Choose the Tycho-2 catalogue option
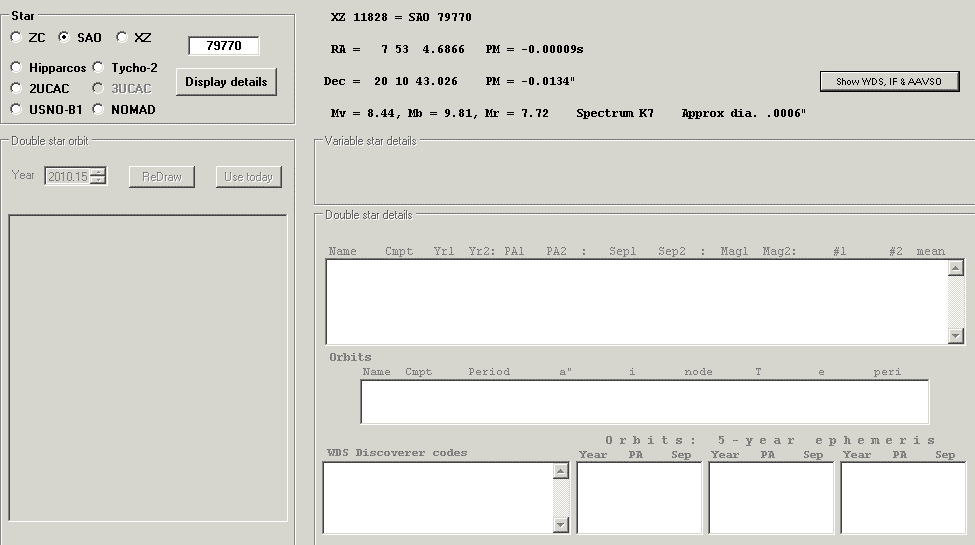 tap(98, 67)
